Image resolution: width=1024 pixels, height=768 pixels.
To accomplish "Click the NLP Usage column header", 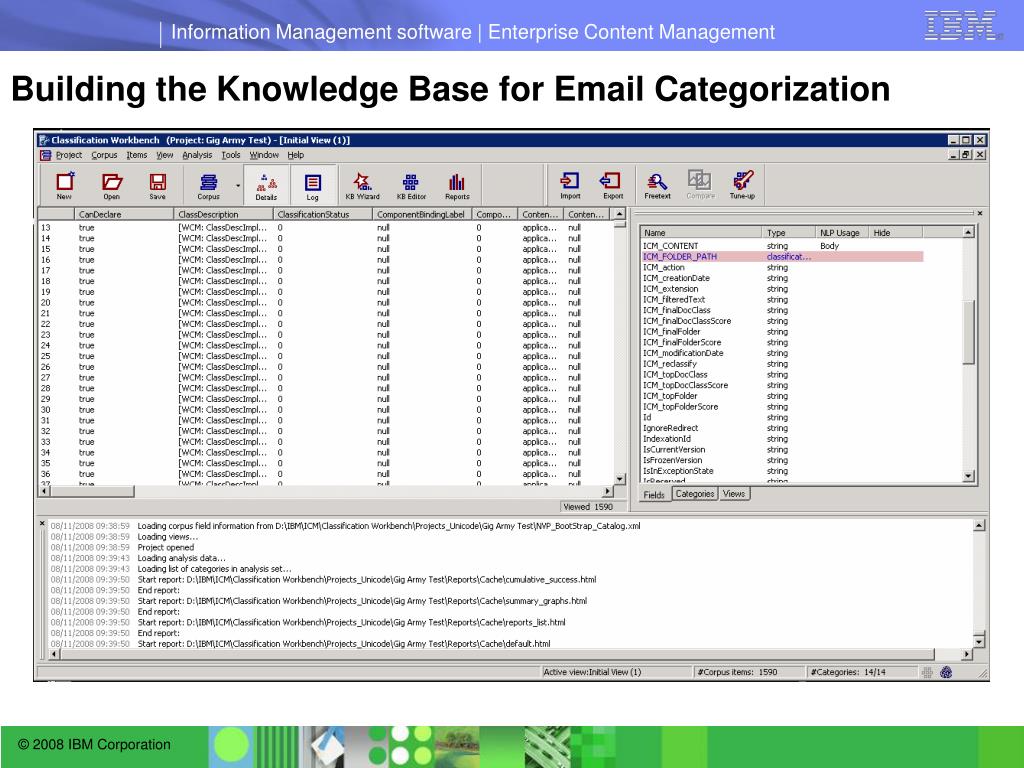I will pos(842,232).
